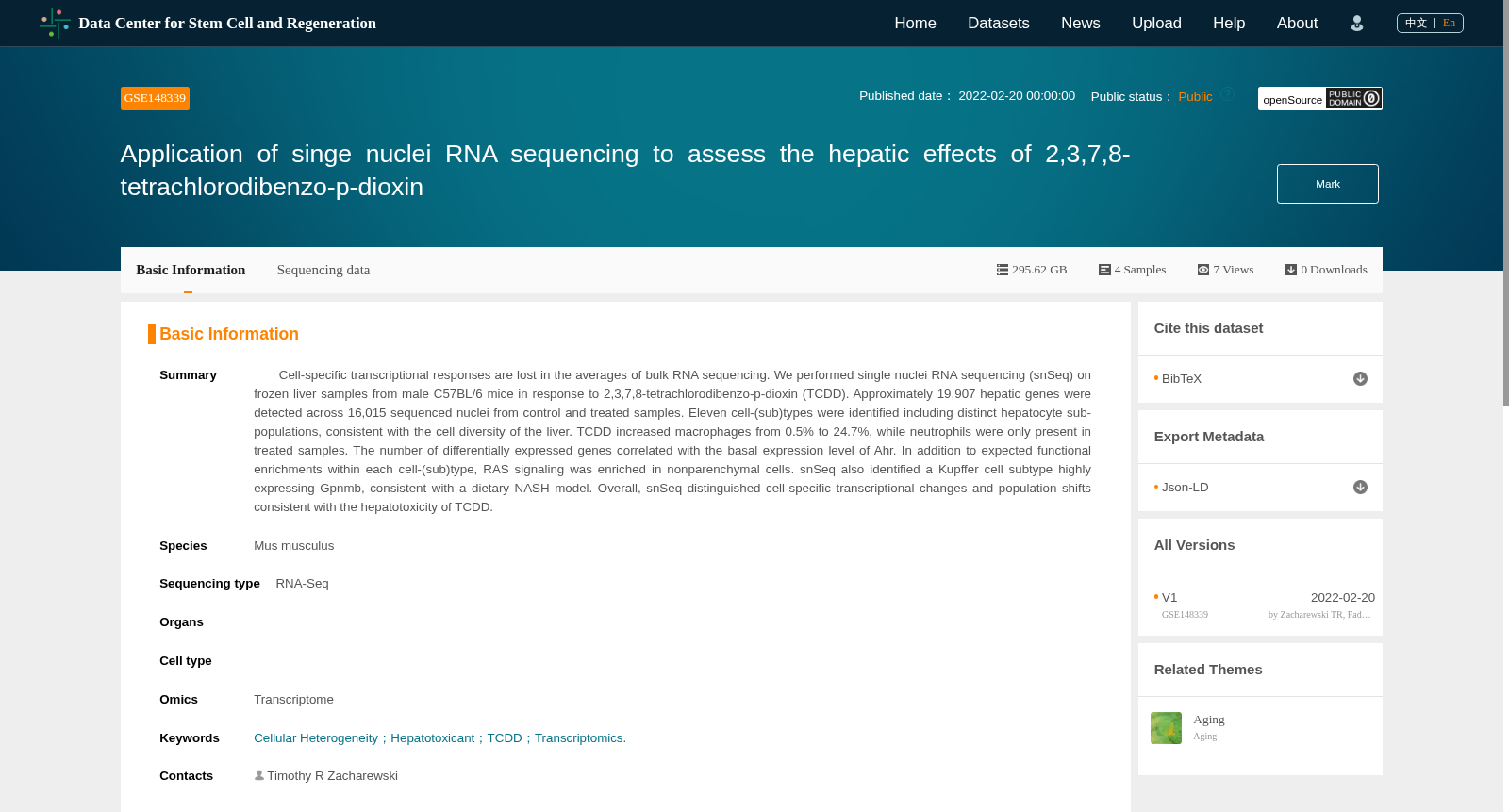The width and height of the screenshot is (1509, 812).
Task: Open the Upload page
Action: coord(1156,23)
